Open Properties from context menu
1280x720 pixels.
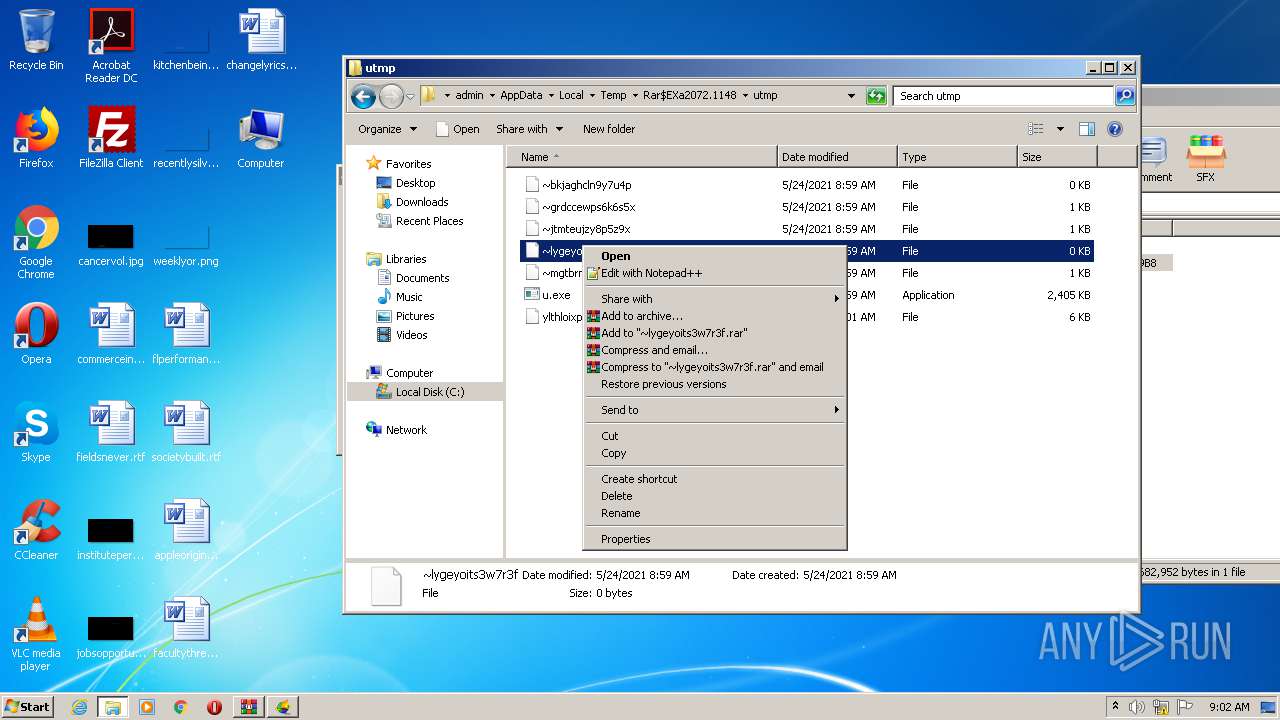coord(715,539)
